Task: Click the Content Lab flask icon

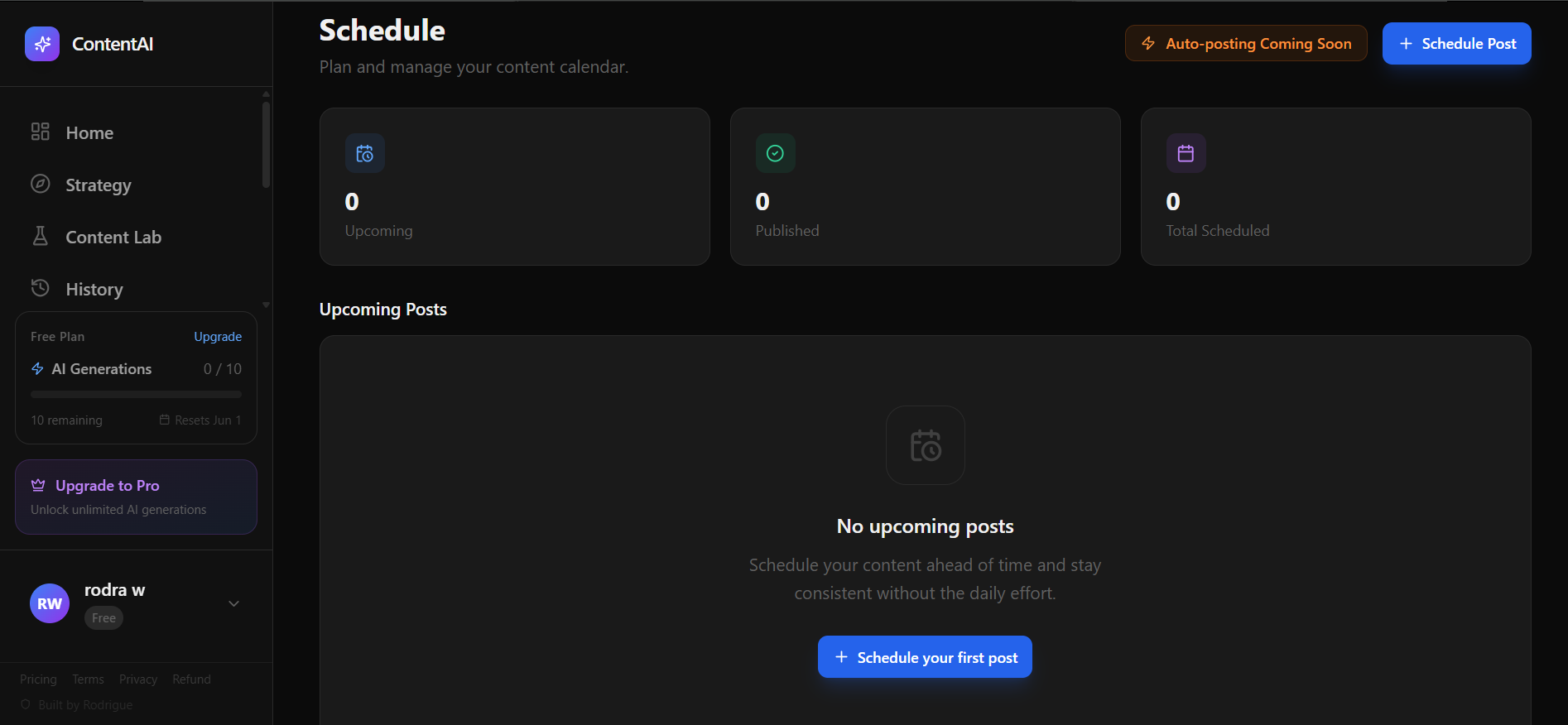Action: click(x=41, y=236)
